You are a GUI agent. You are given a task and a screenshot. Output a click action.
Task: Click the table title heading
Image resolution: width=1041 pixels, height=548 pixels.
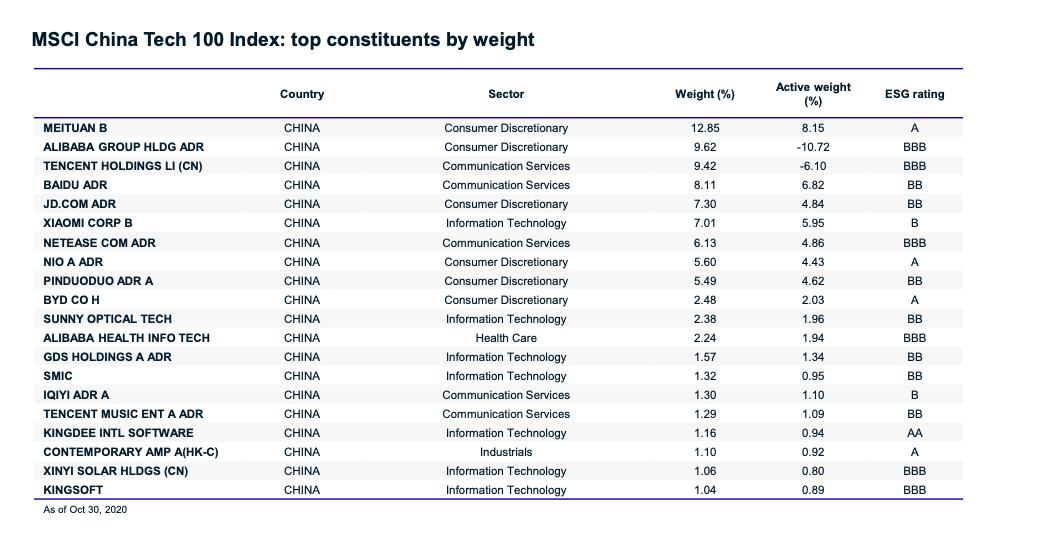tap(283, 40)
